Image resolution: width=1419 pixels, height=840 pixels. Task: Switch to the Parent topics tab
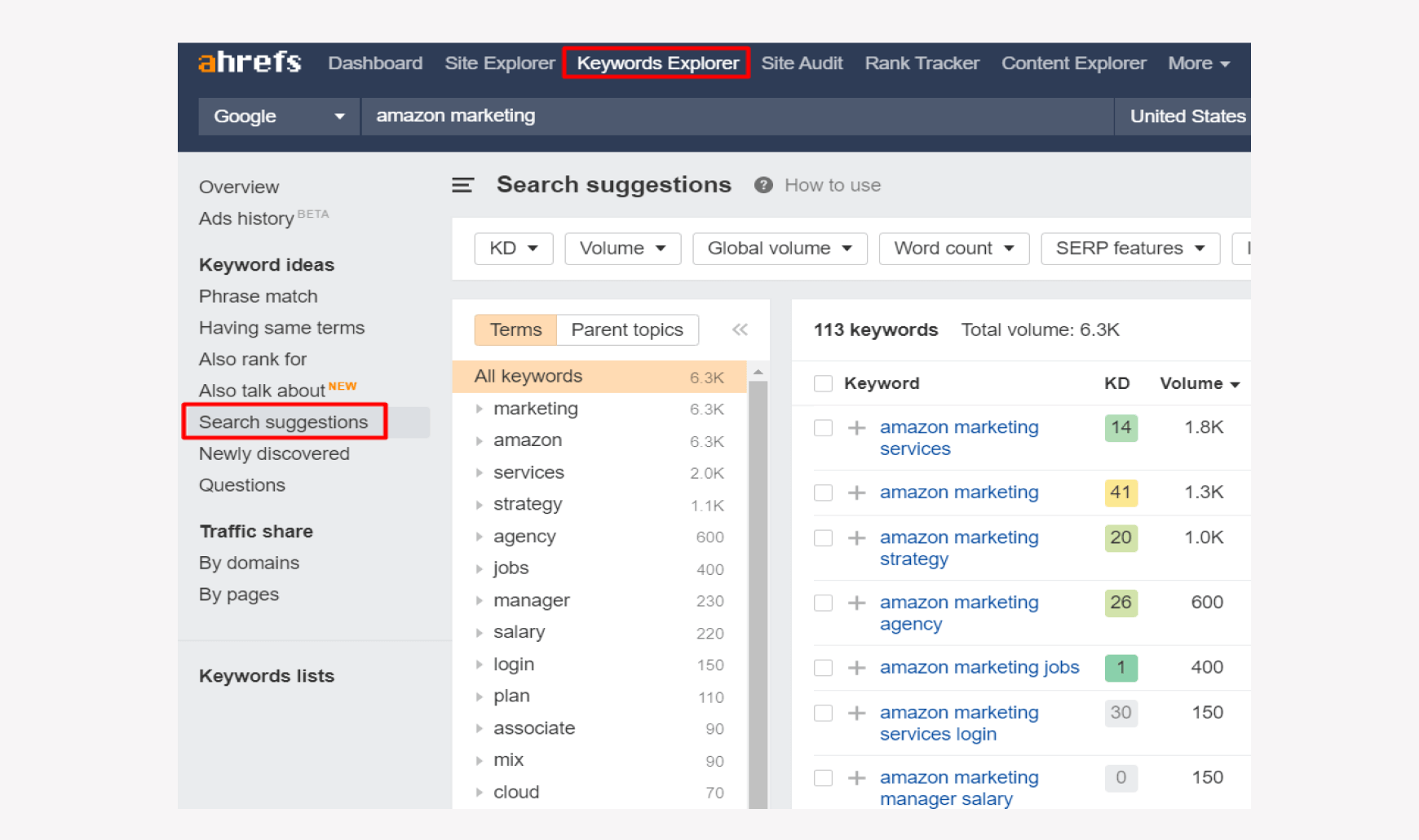tap(627, 329)
